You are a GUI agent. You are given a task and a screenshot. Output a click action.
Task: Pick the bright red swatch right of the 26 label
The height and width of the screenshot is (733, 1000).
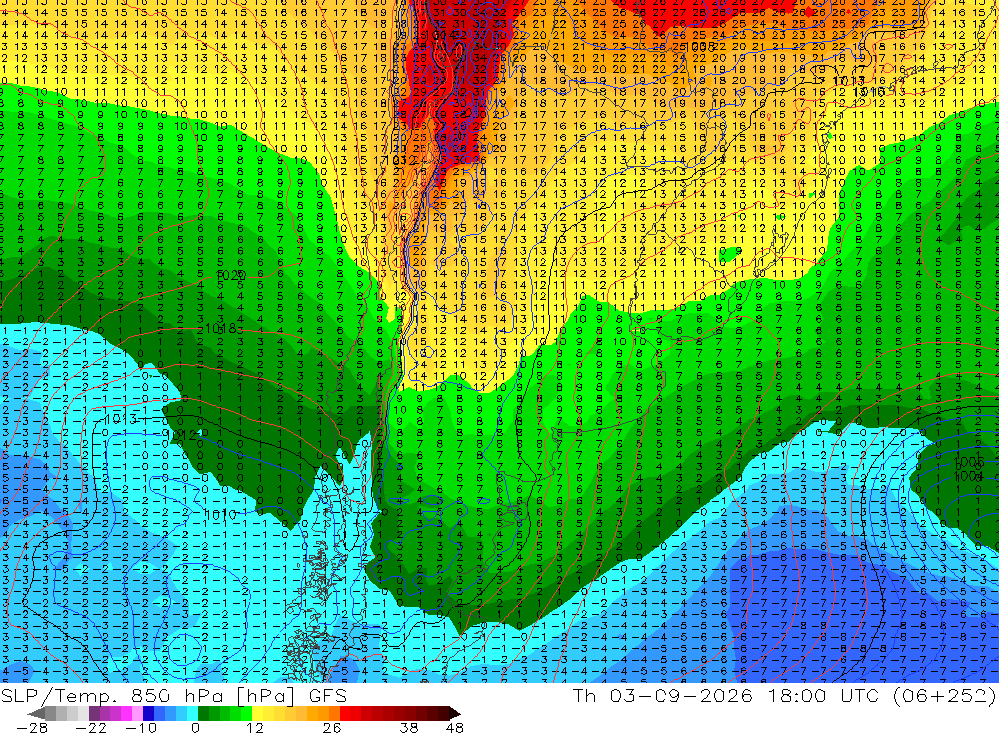[345, 713]
